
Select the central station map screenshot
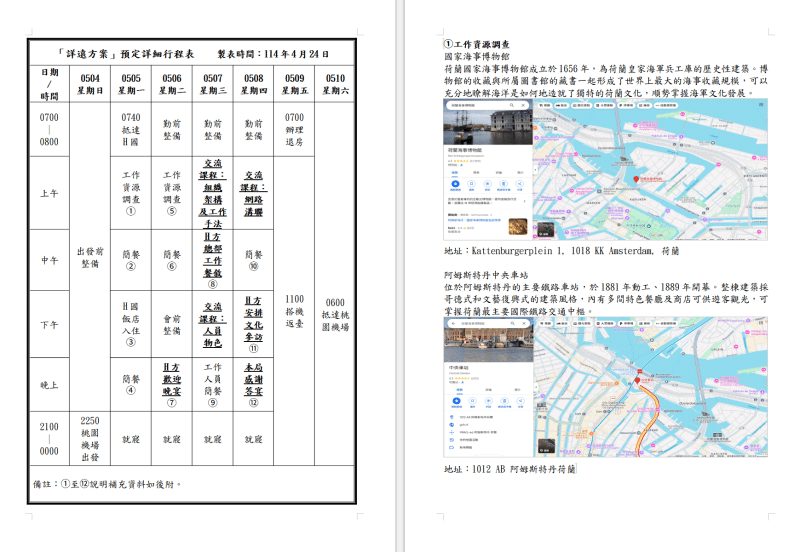click(605, 387)
